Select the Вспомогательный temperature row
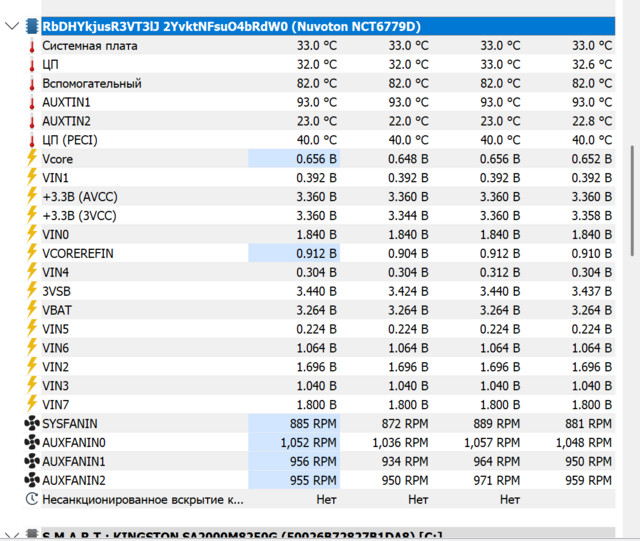This screenshot has width=640, height=541. (92, 84)
